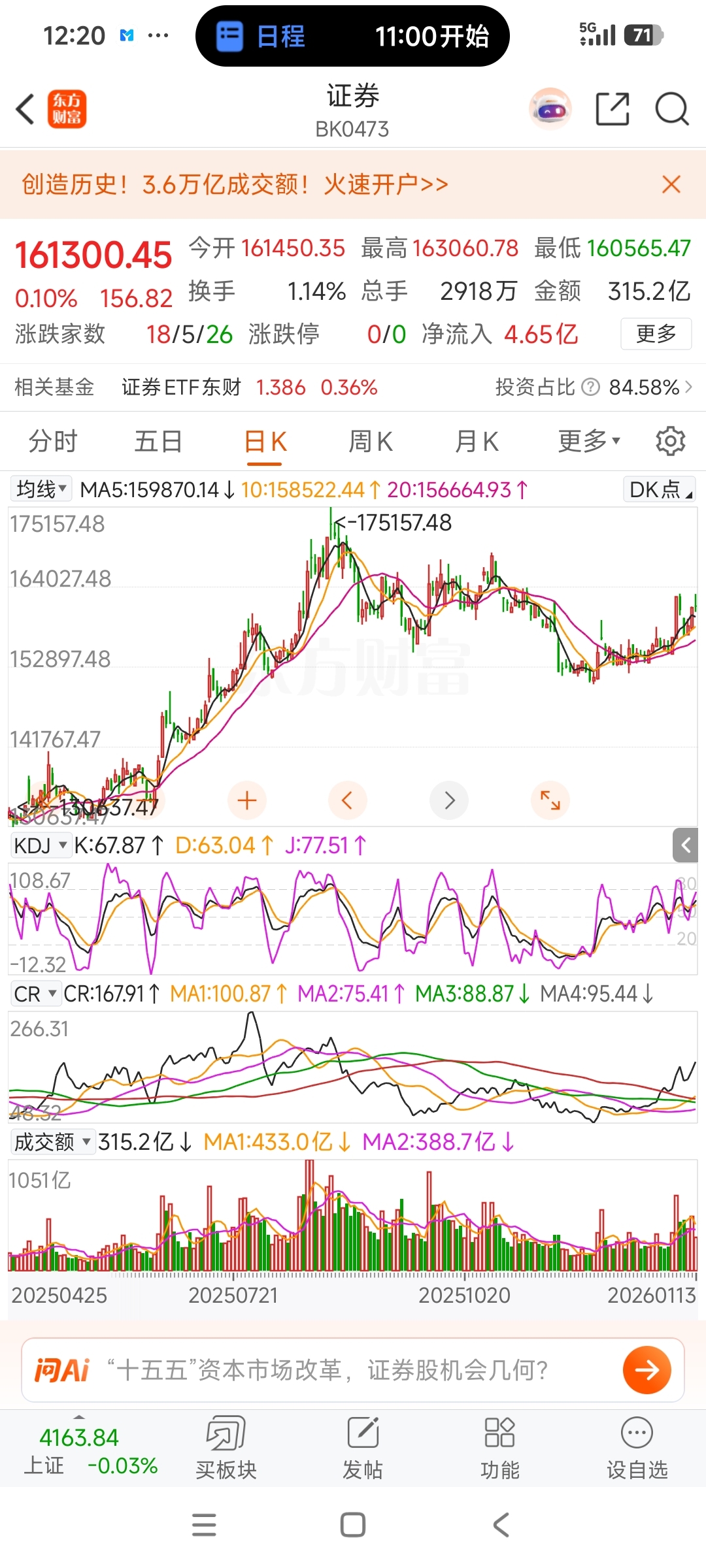Switch to 五日 chart tab

[158, 442]
